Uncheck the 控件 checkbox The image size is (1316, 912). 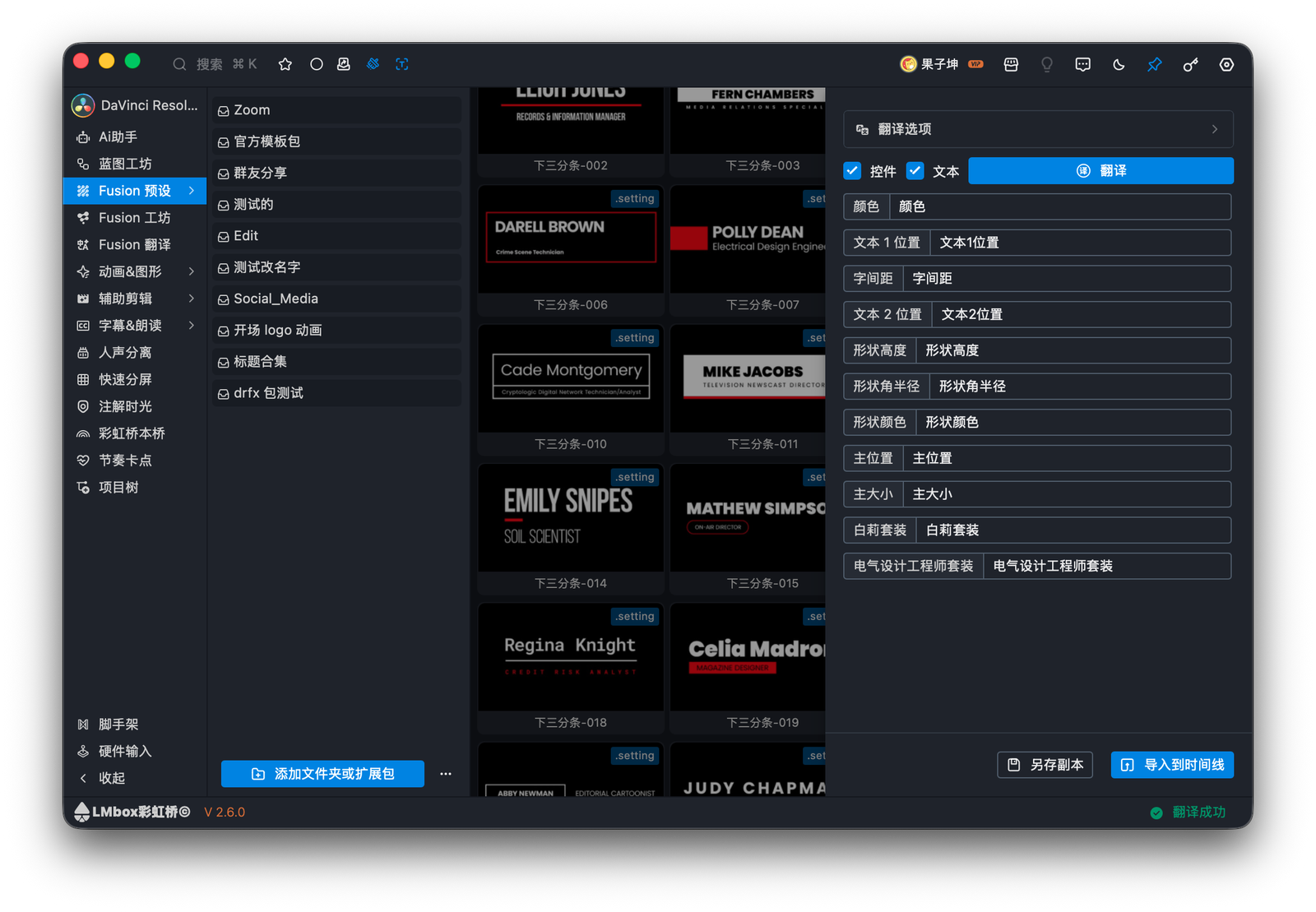(x=852, y=170)
